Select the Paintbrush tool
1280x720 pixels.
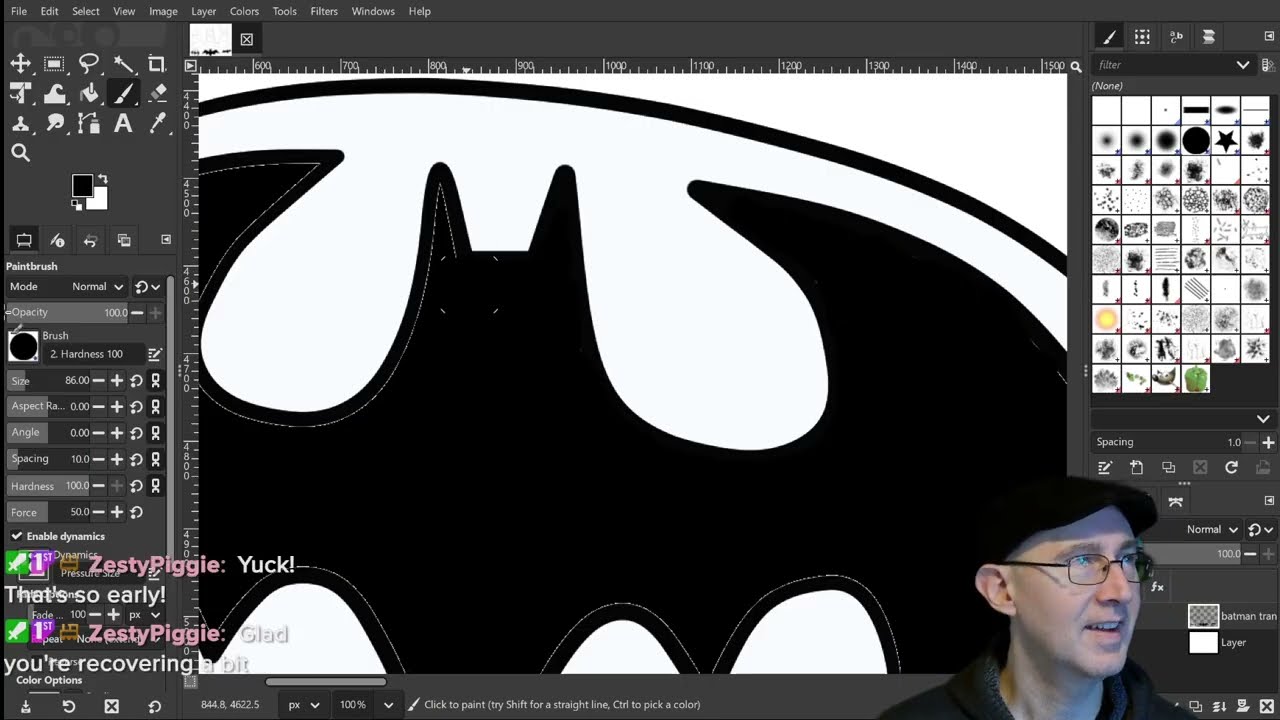pos(123,94)
